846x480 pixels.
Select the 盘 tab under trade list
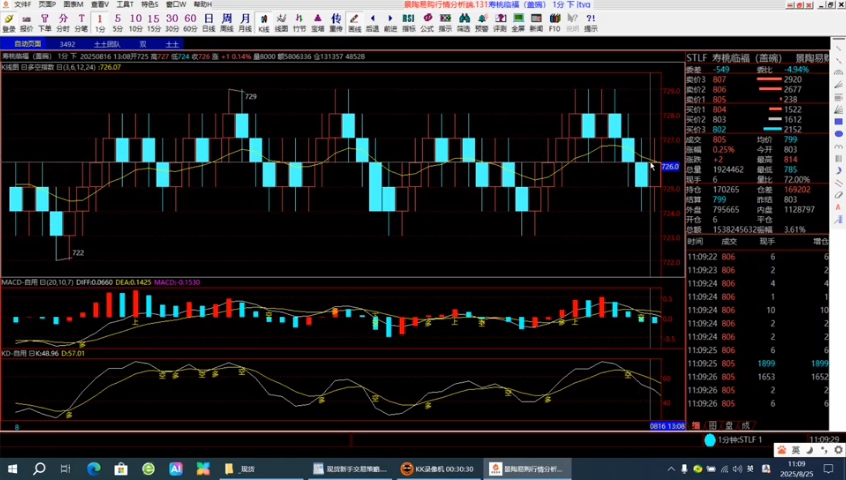tap(729, 425)
